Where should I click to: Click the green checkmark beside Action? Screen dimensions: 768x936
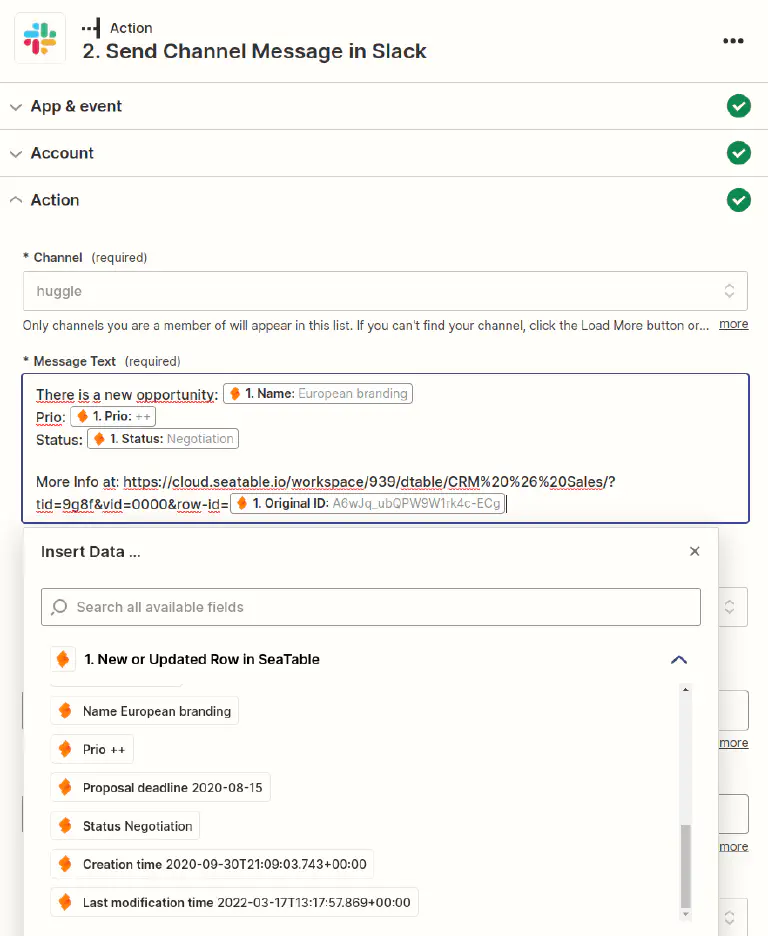pyautogui.click(x=738, y=200)
